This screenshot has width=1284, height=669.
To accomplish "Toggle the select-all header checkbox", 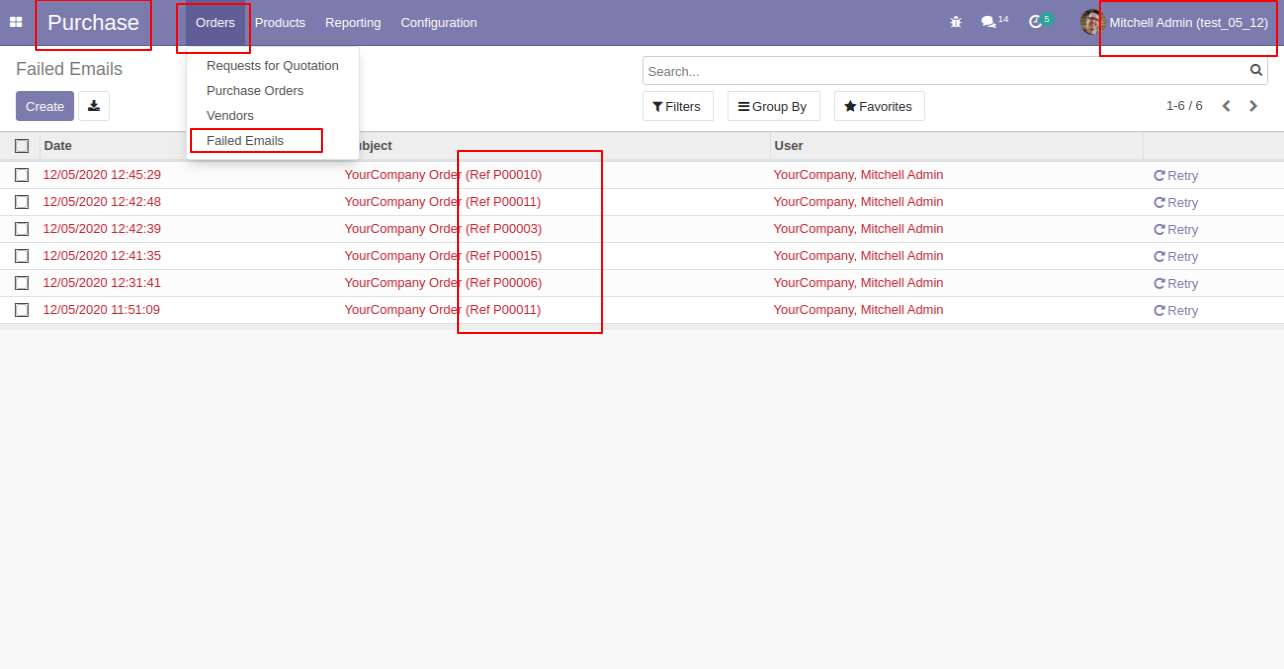I will (22, 146).
